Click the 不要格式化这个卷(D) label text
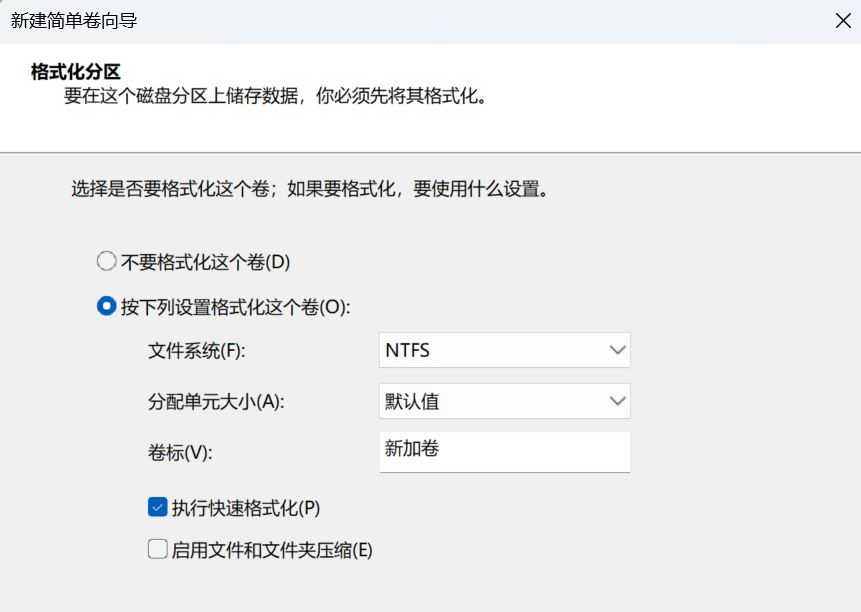Viewport: 861px width, 612px height. (205, 263)
